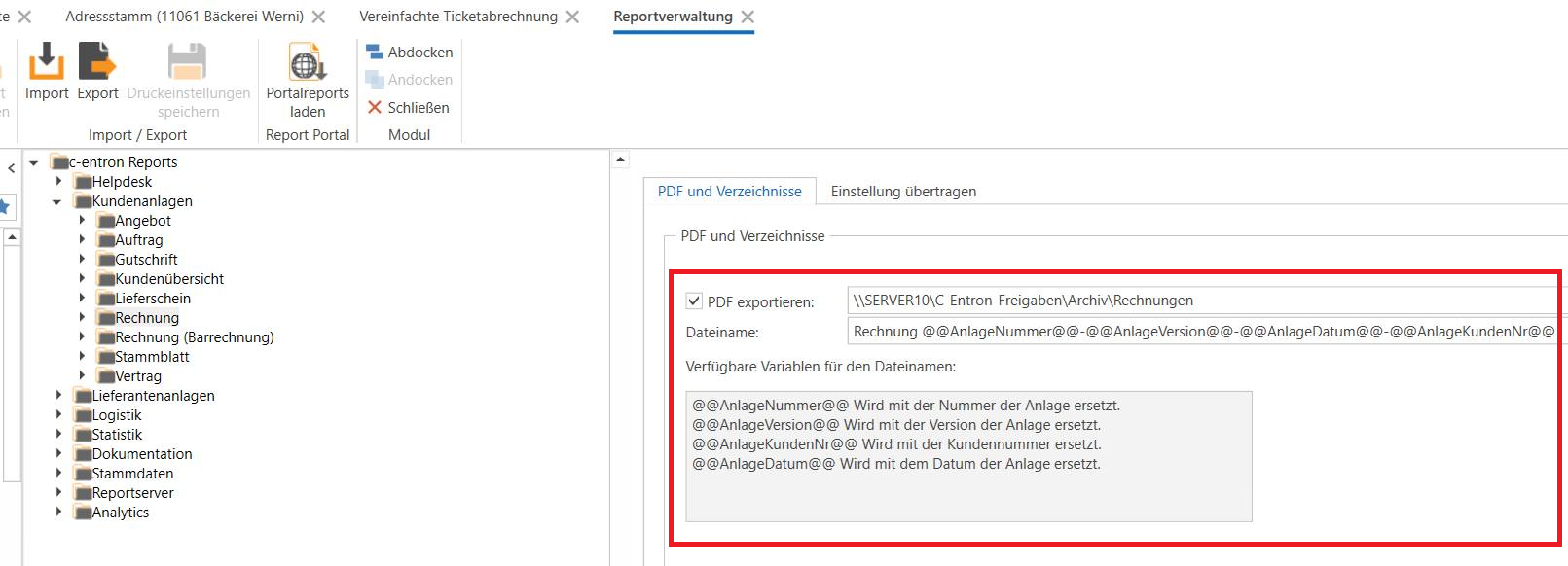The image size is (1568, 566).
Task: Click the red Schließen X icon
Action: click(375, 107)
